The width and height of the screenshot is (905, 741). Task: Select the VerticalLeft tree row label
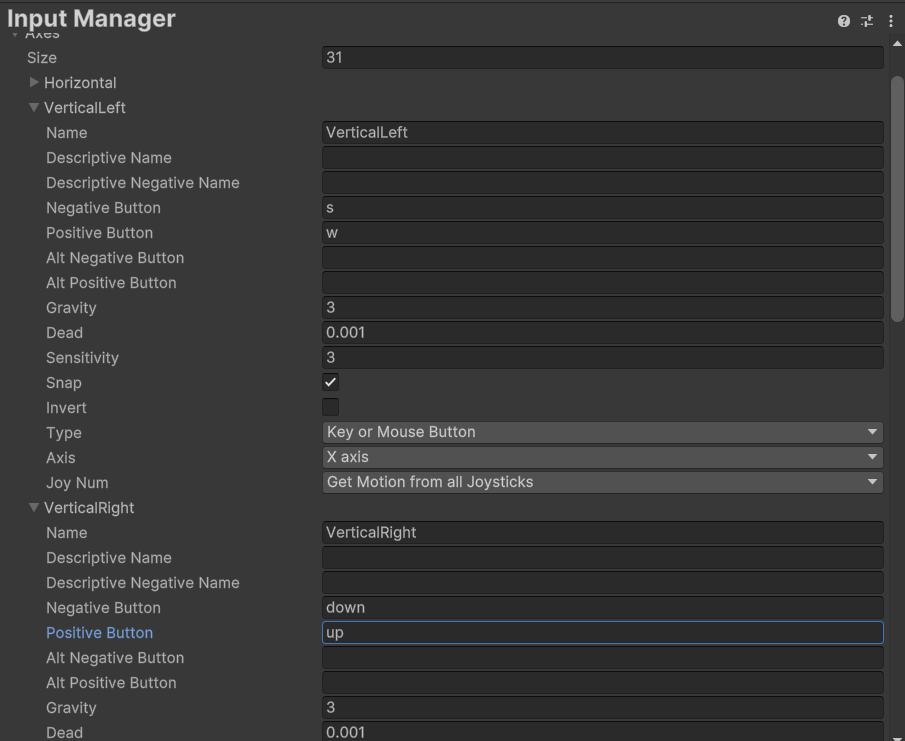coord(85,107)
